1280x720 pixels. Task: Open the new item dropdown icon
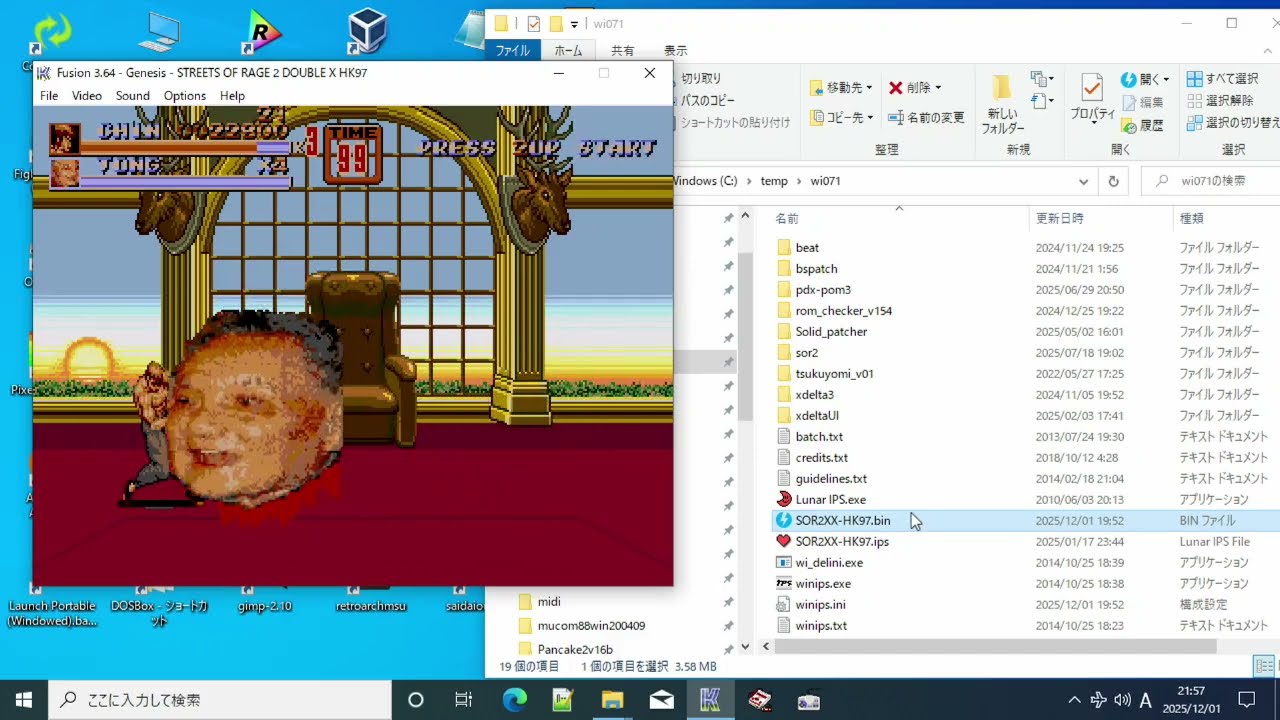click(1043, 80)
